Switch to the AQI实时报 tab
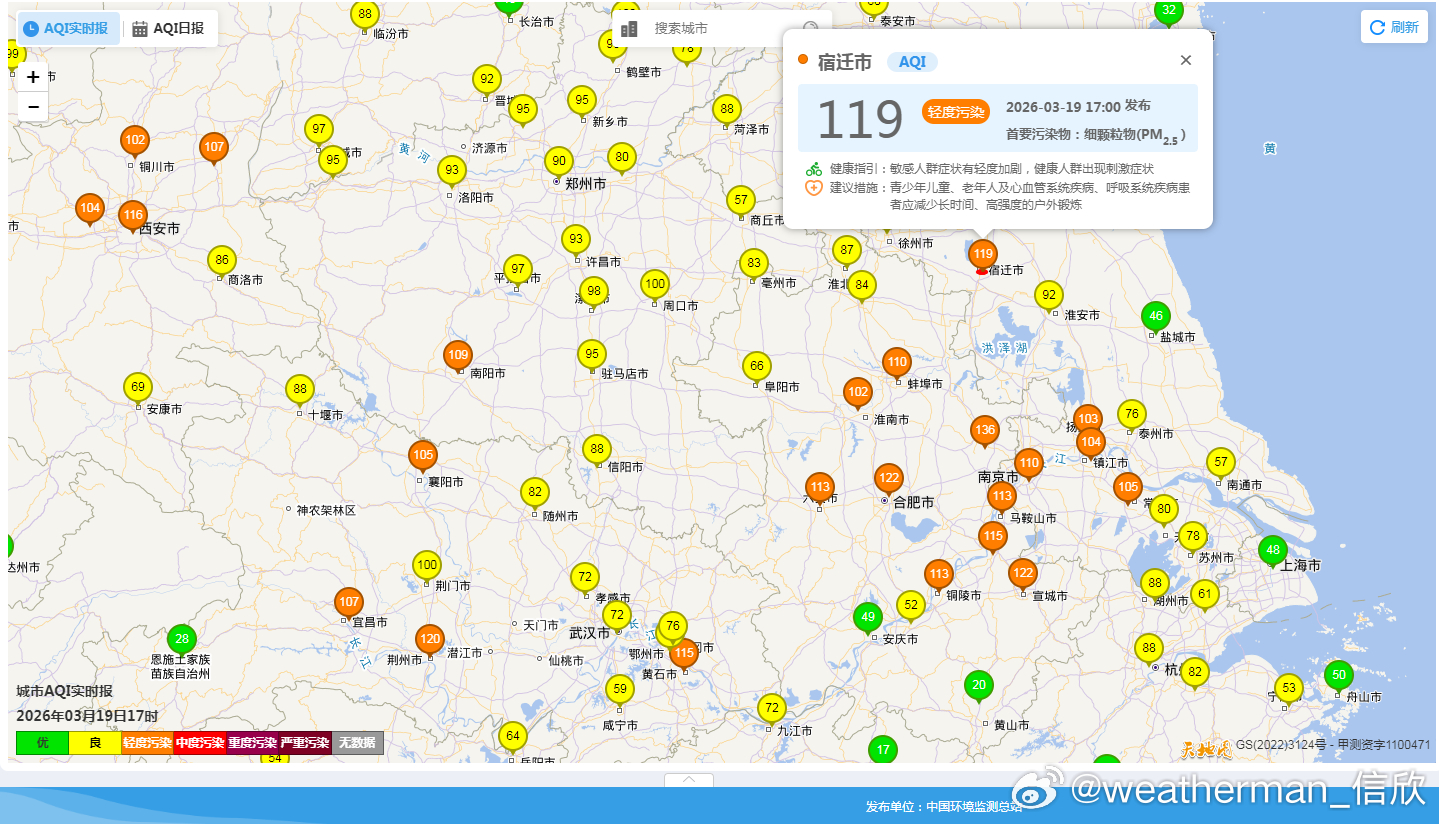 point(68,28)
